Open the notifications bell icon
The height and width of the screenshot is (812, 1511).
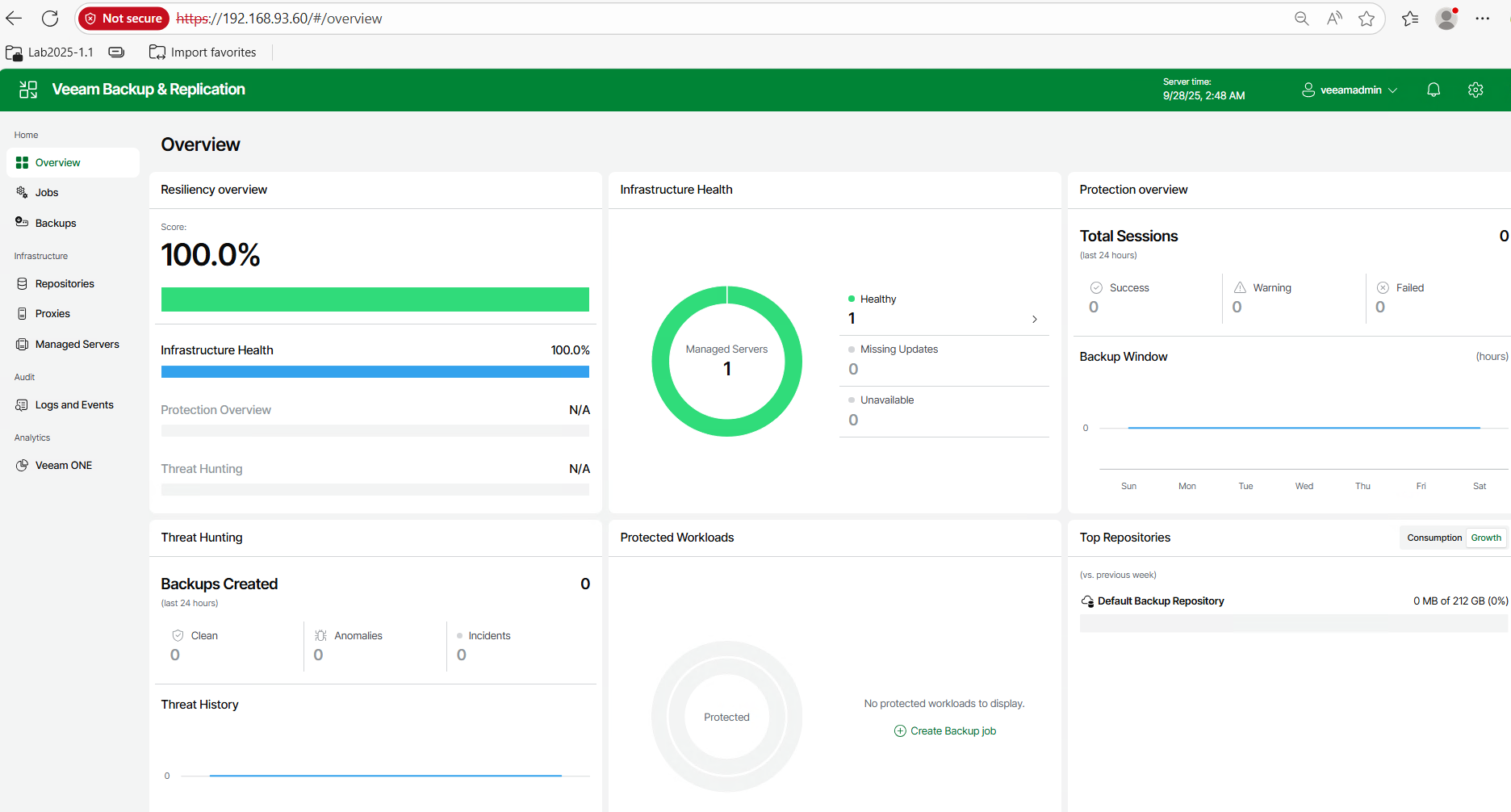click(1434, 90)
